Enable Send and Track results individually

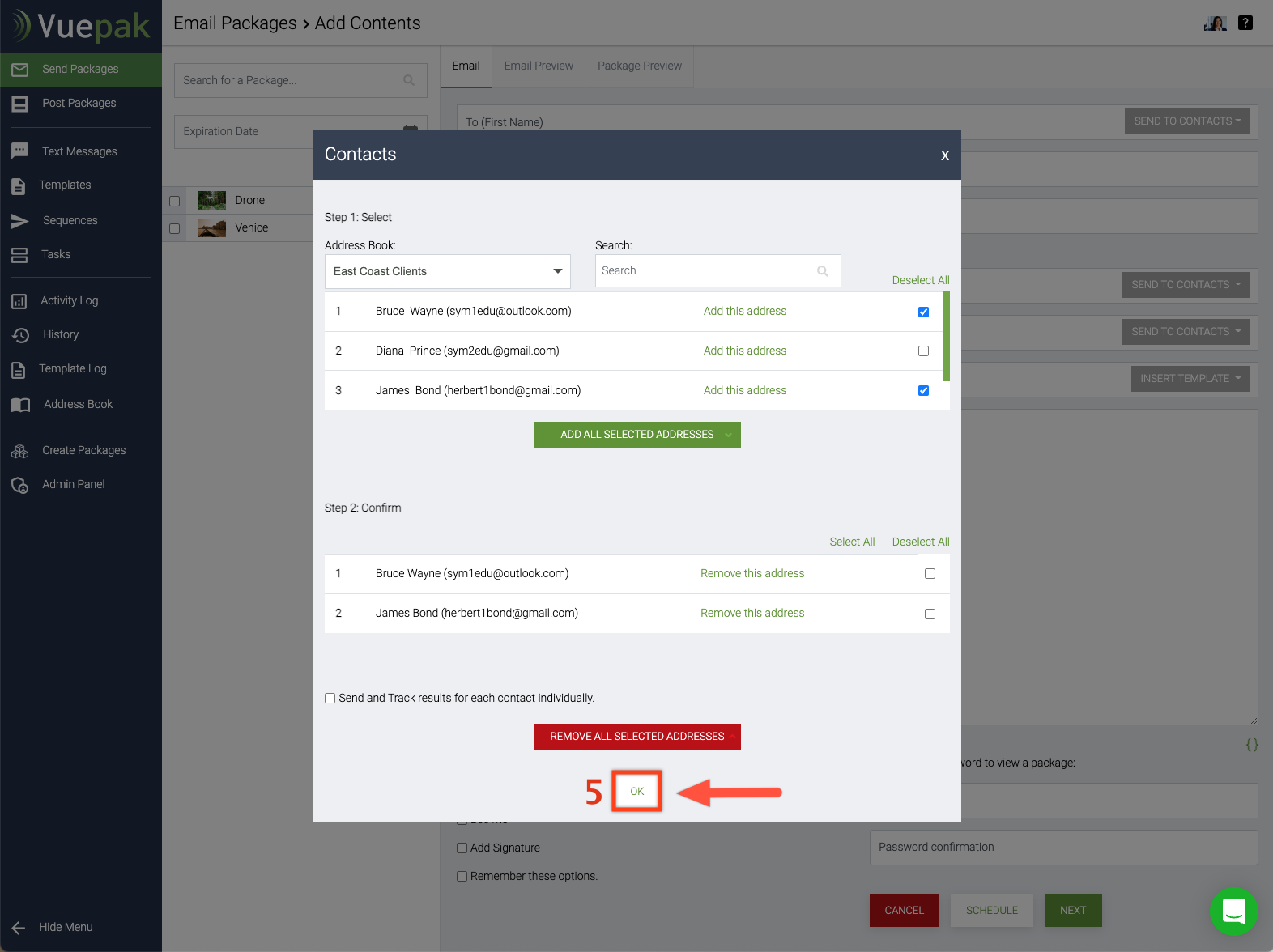point(330,699)
